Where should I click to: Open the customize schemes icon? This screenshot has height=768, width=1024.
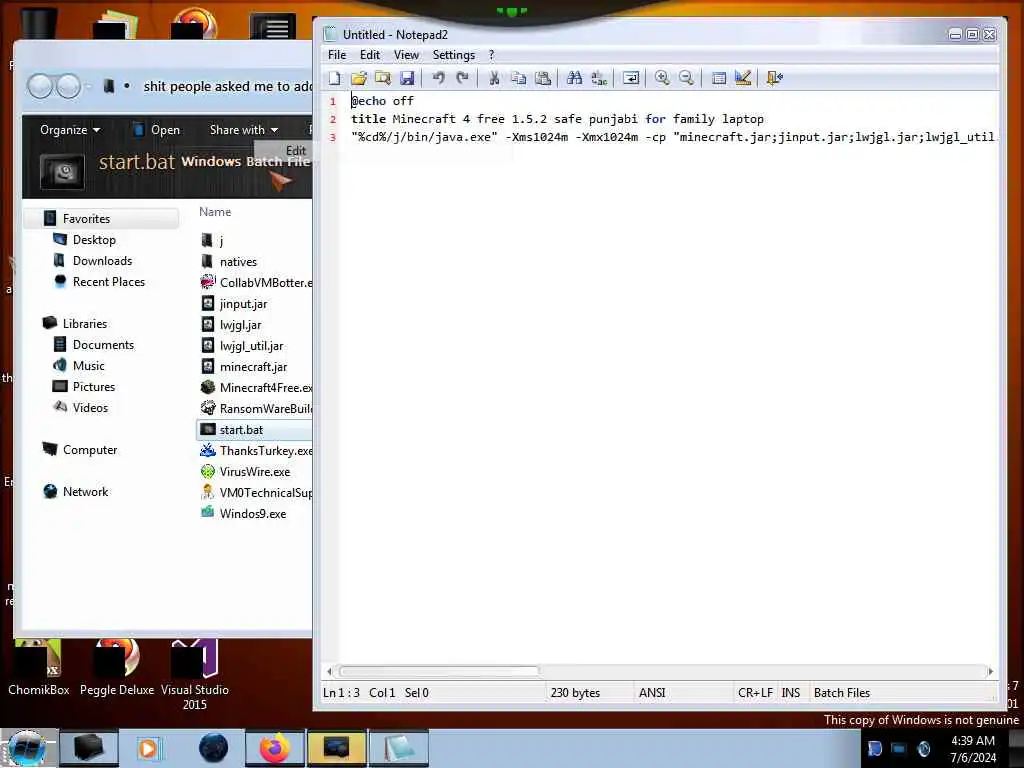pos(743,78)
